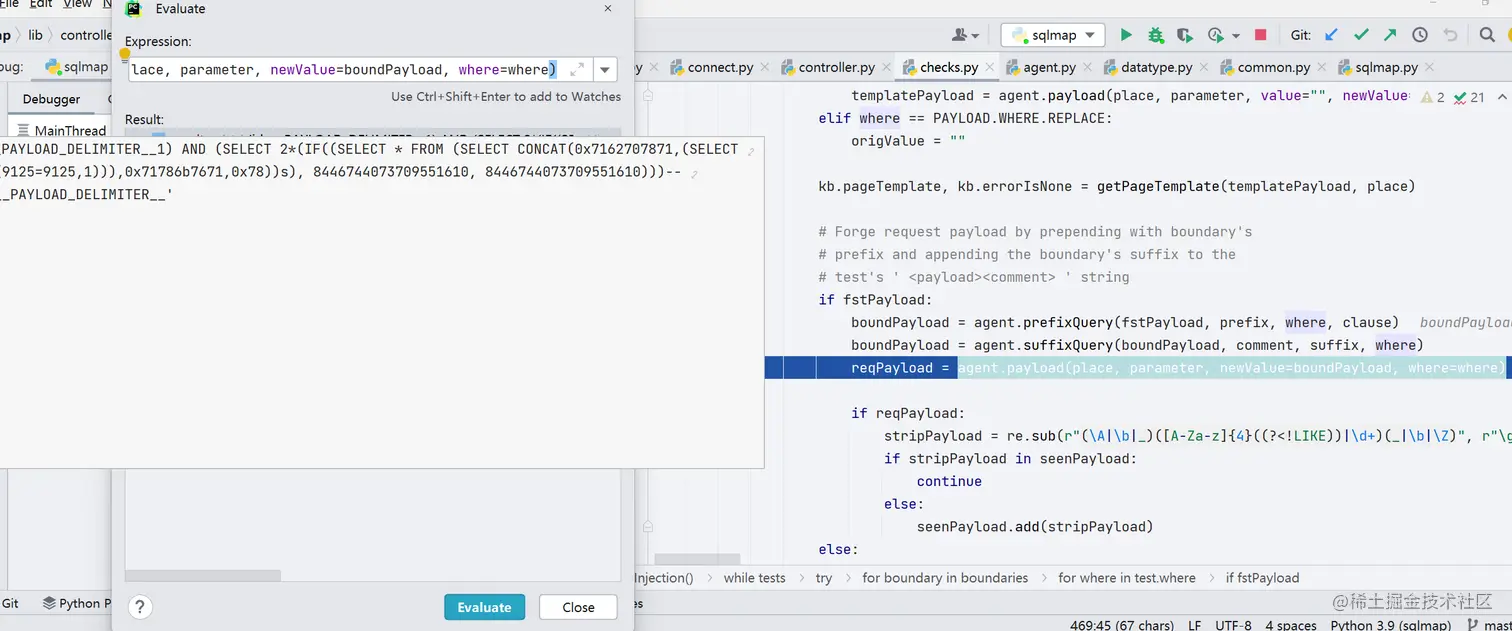Run with coverage using the shield icon

pos(1186,35)
